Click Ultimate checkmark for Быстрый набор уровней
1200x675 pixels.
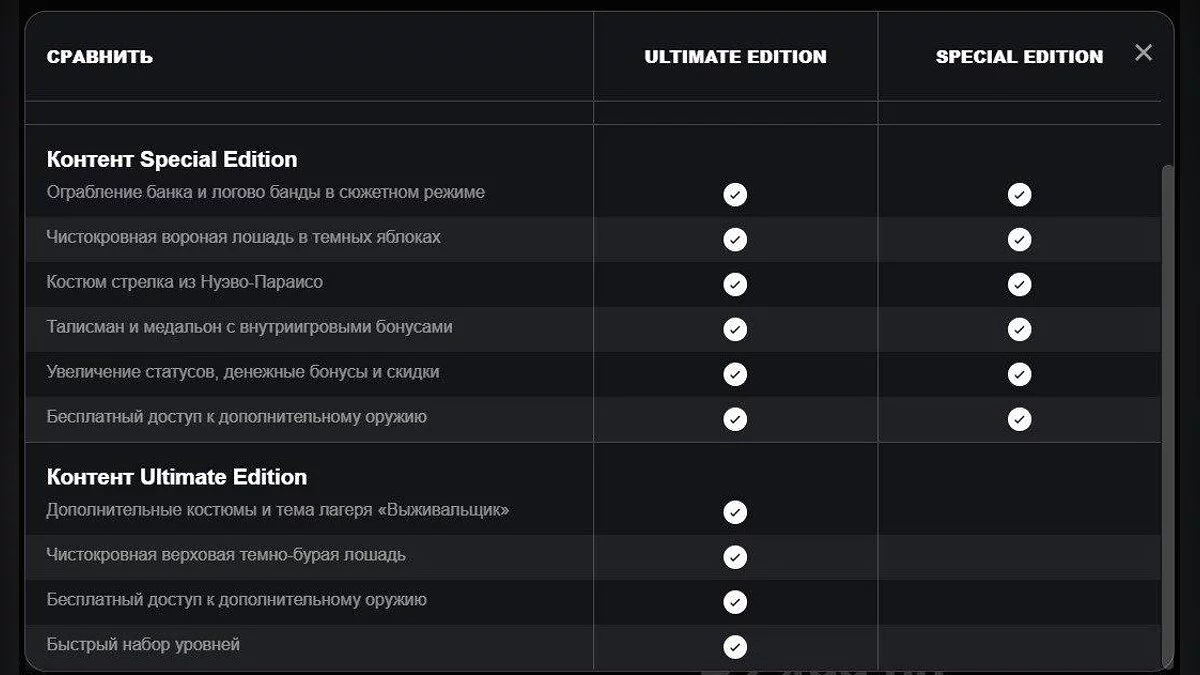[x=735, y=647]
